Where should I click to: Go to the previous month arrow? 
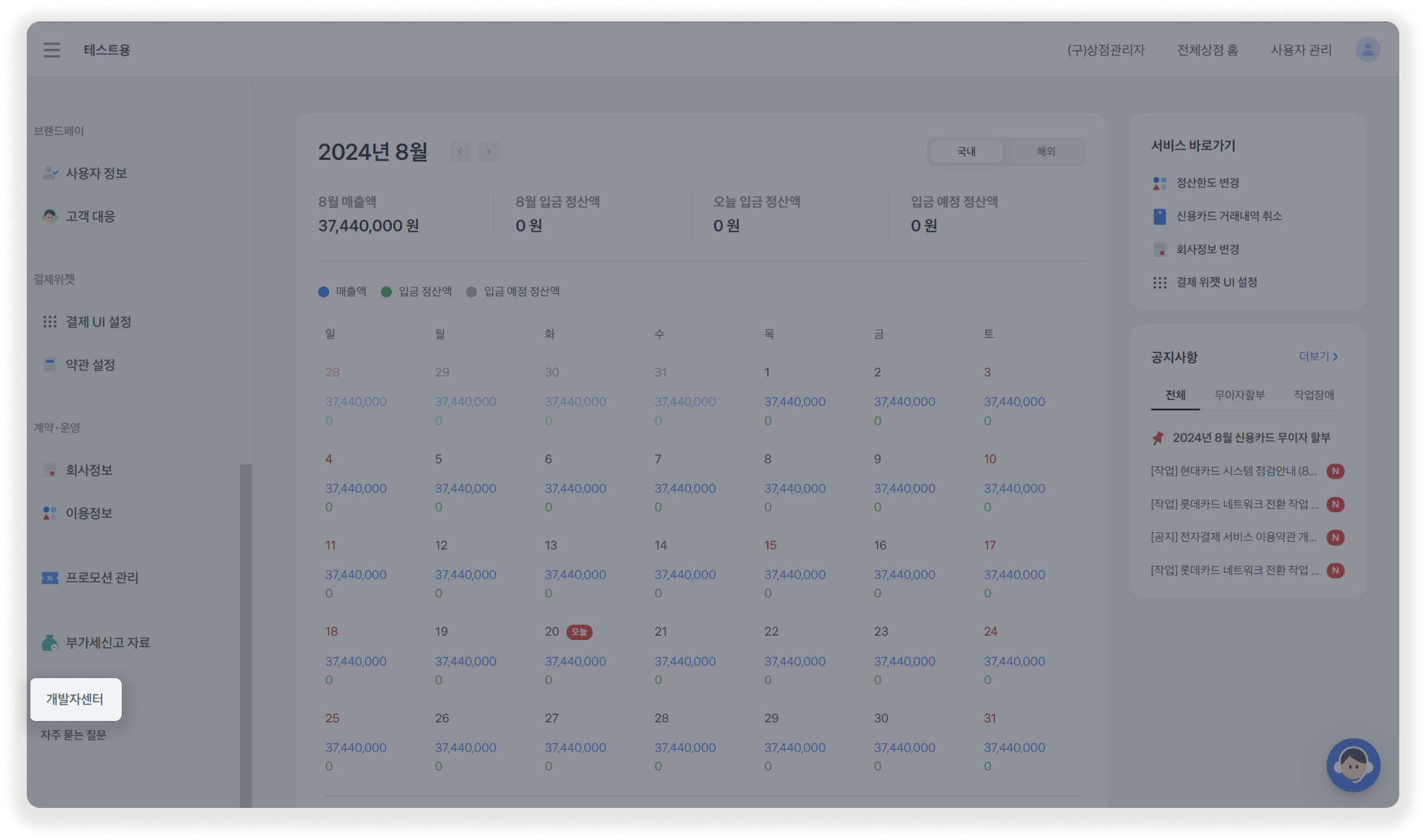pos(460,152)
